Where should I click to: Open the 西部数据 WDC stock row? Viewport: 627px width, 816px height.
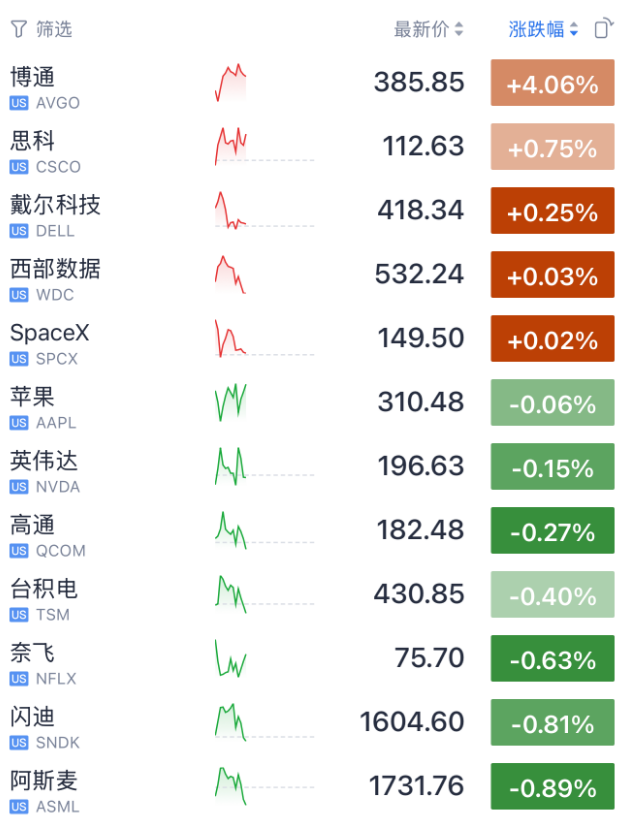[312, 275]
